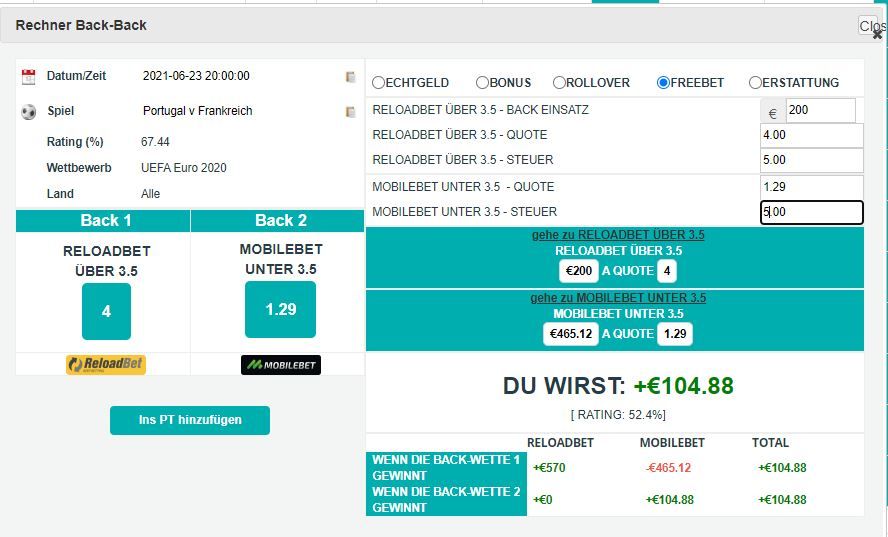Click the [ RATING: 52.4%] text
The image size is (888, 537).
pos(618,415)
